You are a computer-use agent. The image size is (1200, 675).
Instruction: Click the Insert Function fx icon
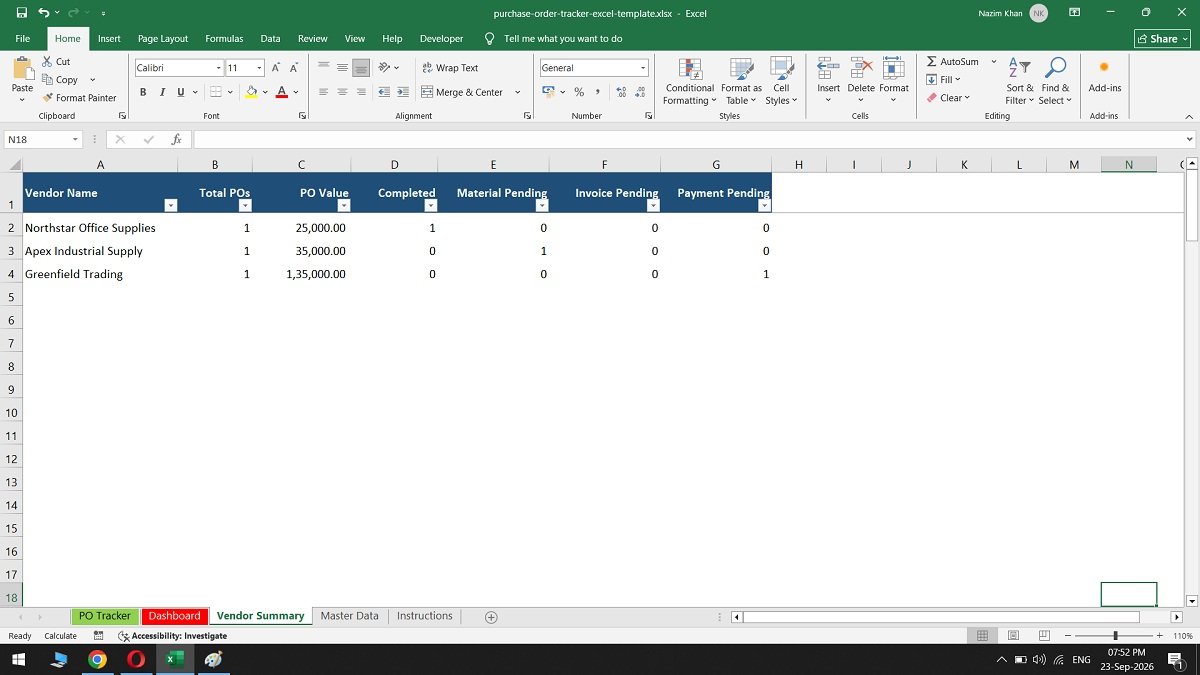(x=176, y=140)
